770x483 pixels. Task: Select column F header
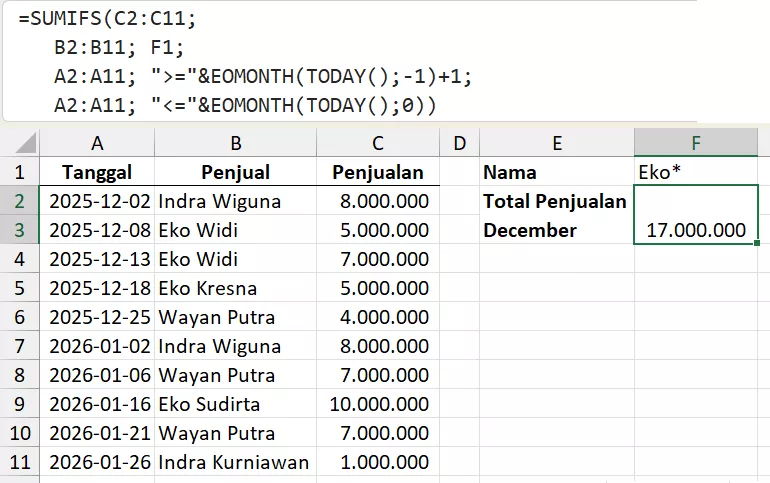(696, 143)
